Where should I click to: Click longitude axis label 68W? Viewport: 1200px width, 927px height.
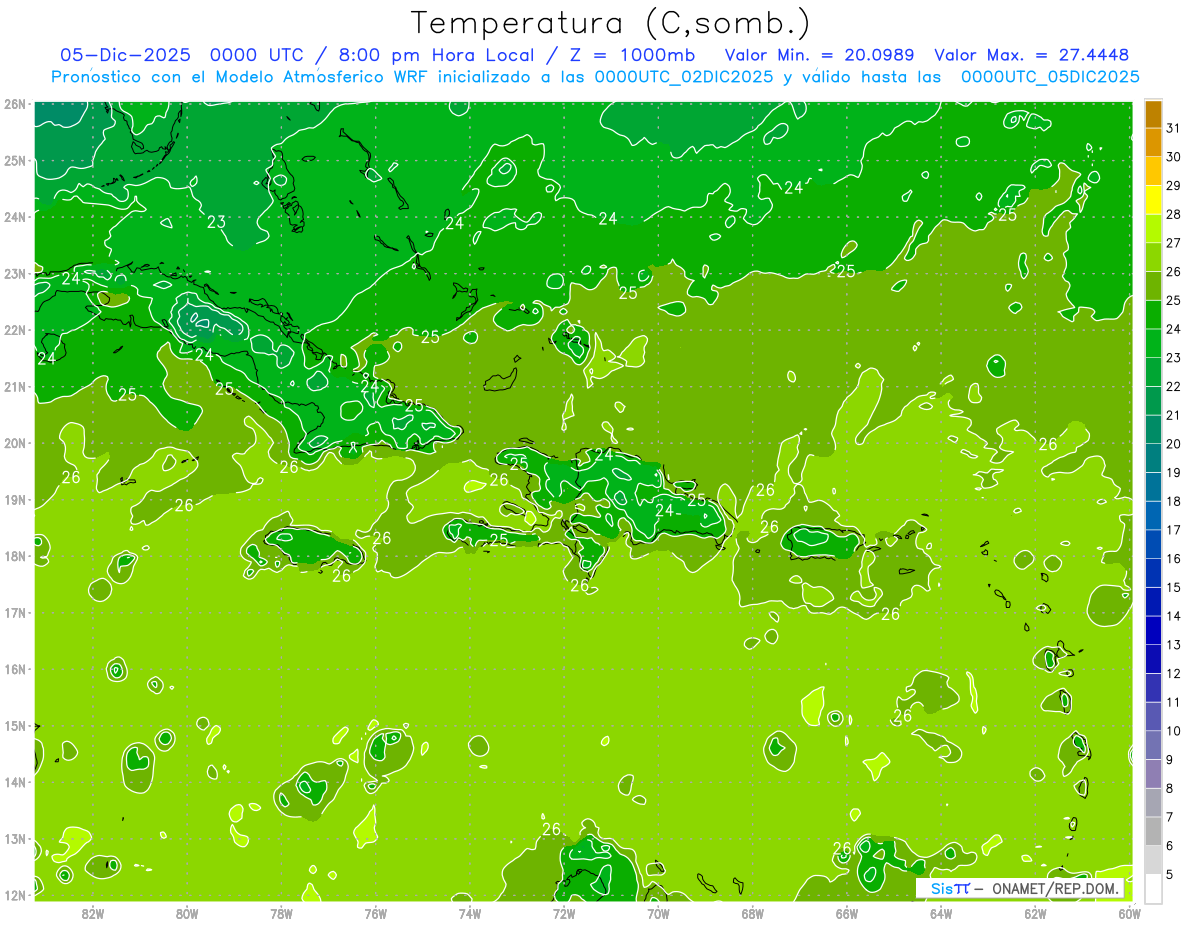752,913
